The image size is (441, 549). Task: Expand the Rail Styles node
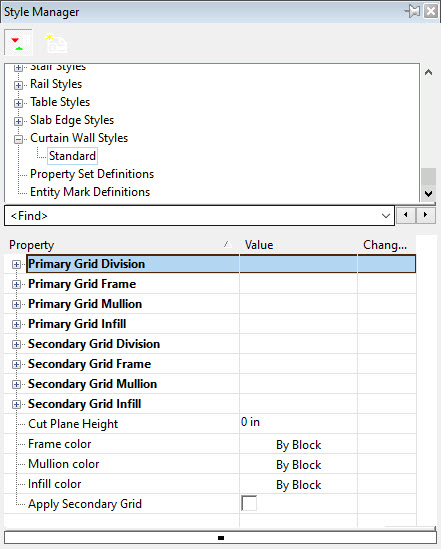(18, 85)
